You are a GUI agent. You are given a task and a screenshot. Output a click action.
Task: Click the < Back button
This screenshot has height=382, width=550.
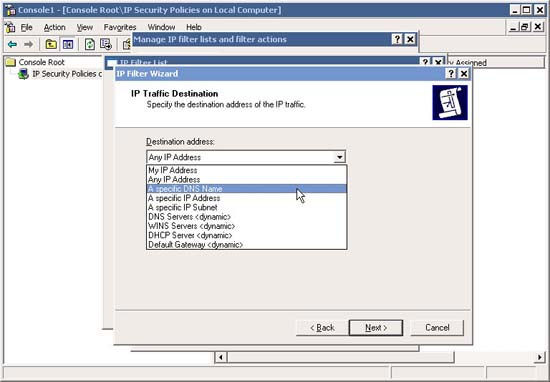pyautogui.click(x=322, y=328)
